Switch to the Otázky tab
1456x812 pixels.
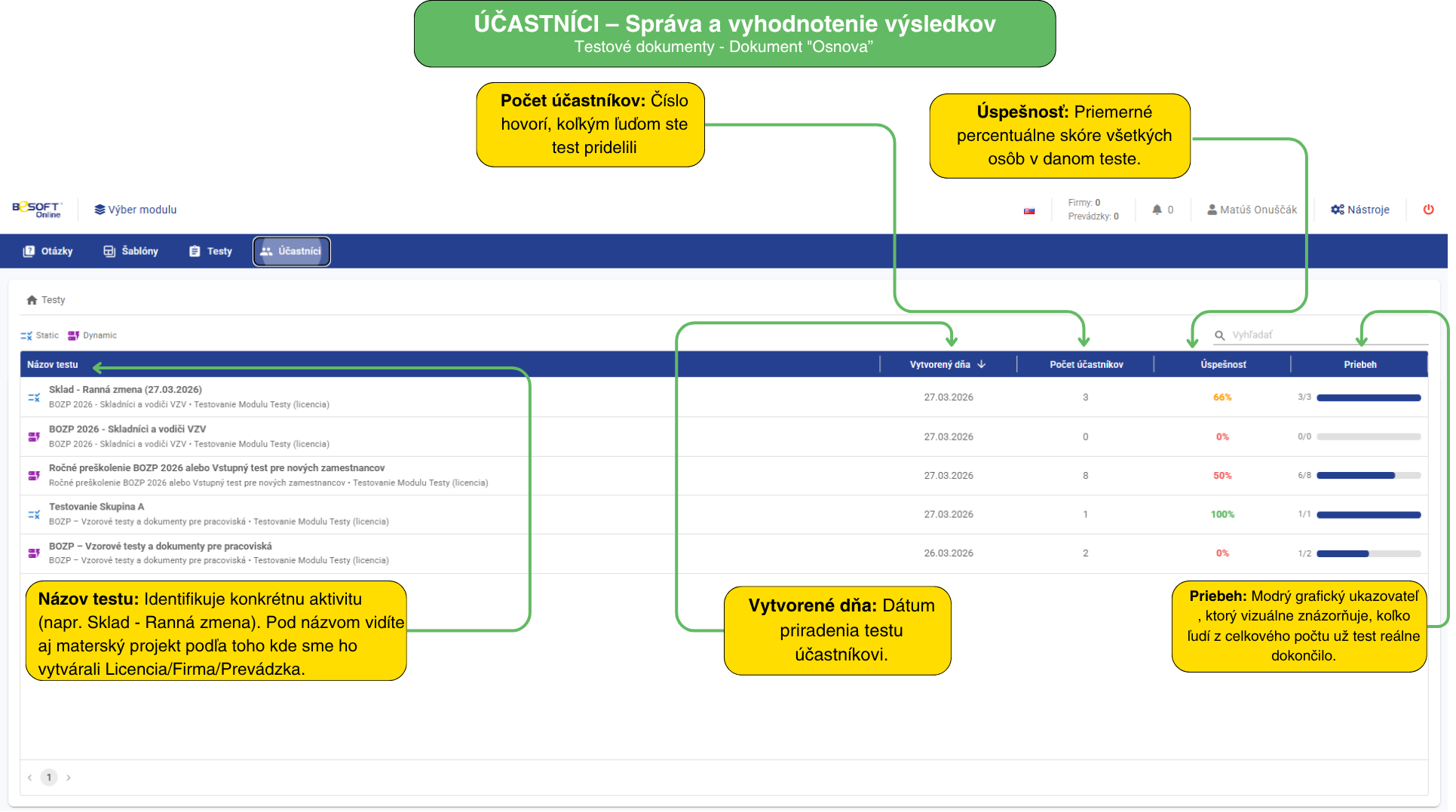48,251
